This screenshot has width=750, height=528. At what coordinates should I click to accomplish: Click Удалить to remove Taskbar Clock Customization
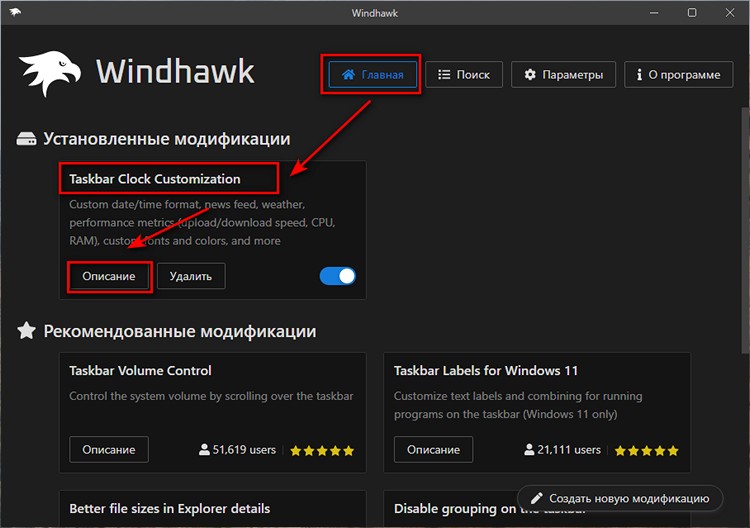click(x=191, y=276)
